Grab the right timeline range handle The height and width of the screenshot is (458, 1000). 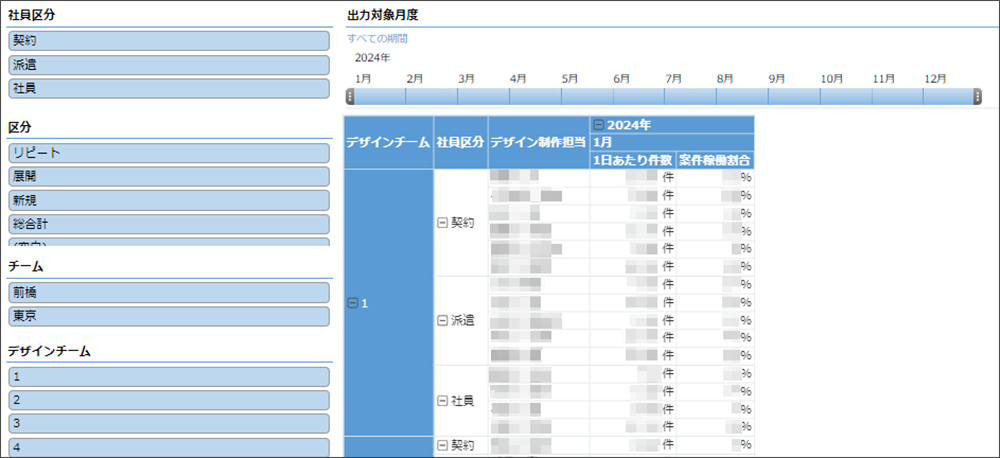point(978,96)
